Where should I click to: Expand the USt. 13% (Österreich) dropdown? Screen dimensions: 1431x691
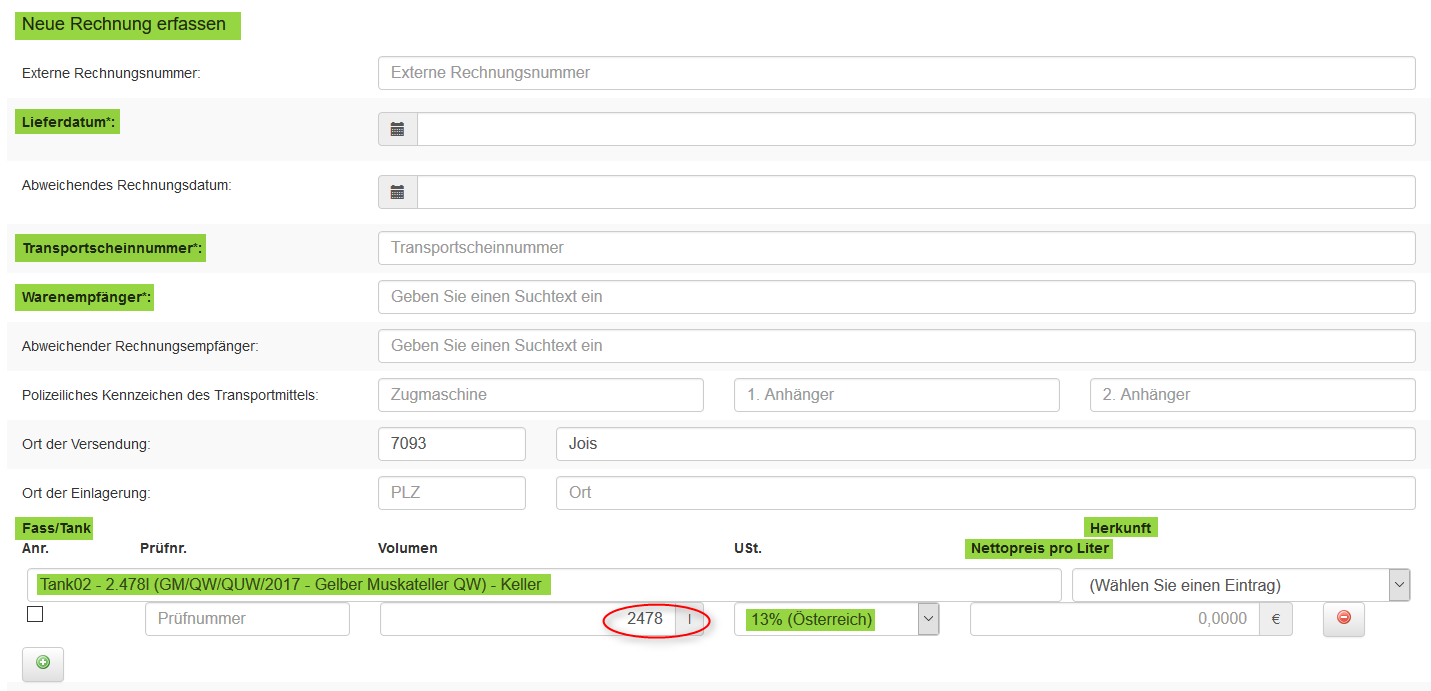[836, 619]
